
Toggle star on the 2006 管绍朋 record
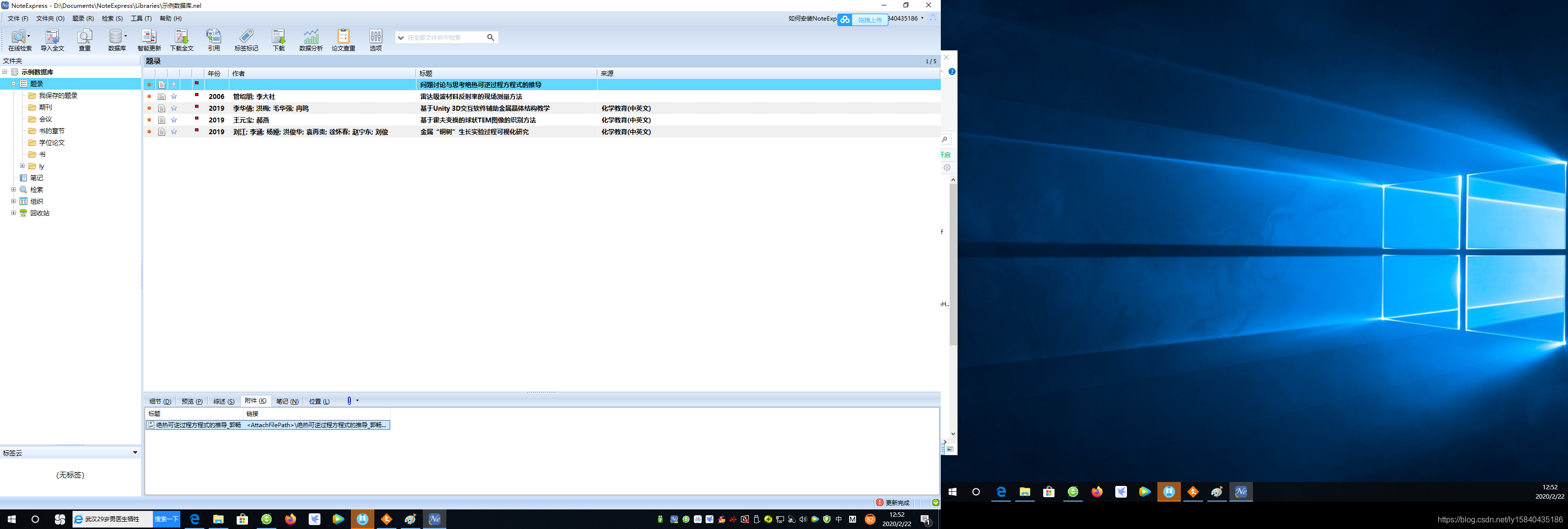tap(174, 97)
